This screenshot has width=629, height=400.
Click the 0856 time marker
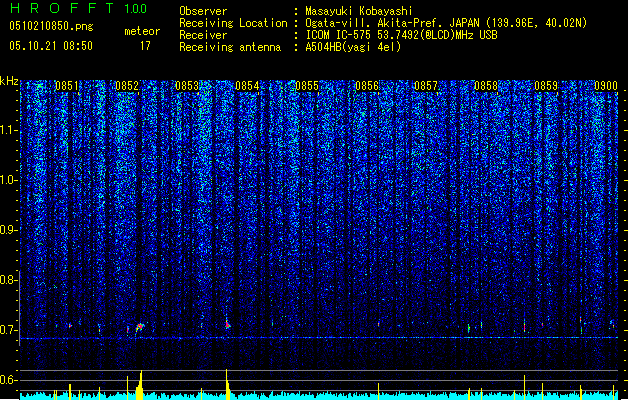tap(367, 86)
